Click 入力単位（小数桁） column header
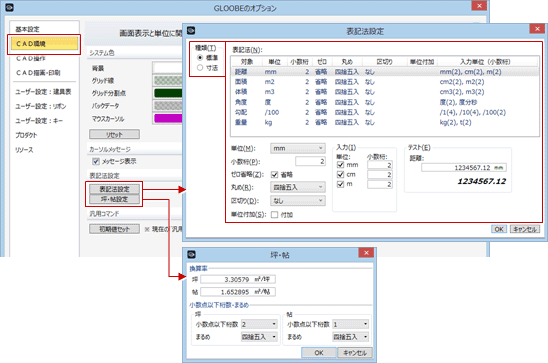 click(x=487, y=62)
